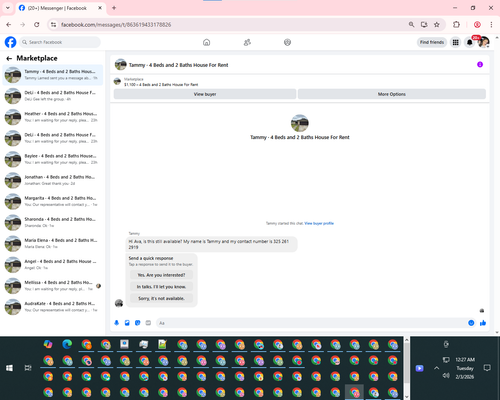Open Maria Elena conversation in the list

53,243
